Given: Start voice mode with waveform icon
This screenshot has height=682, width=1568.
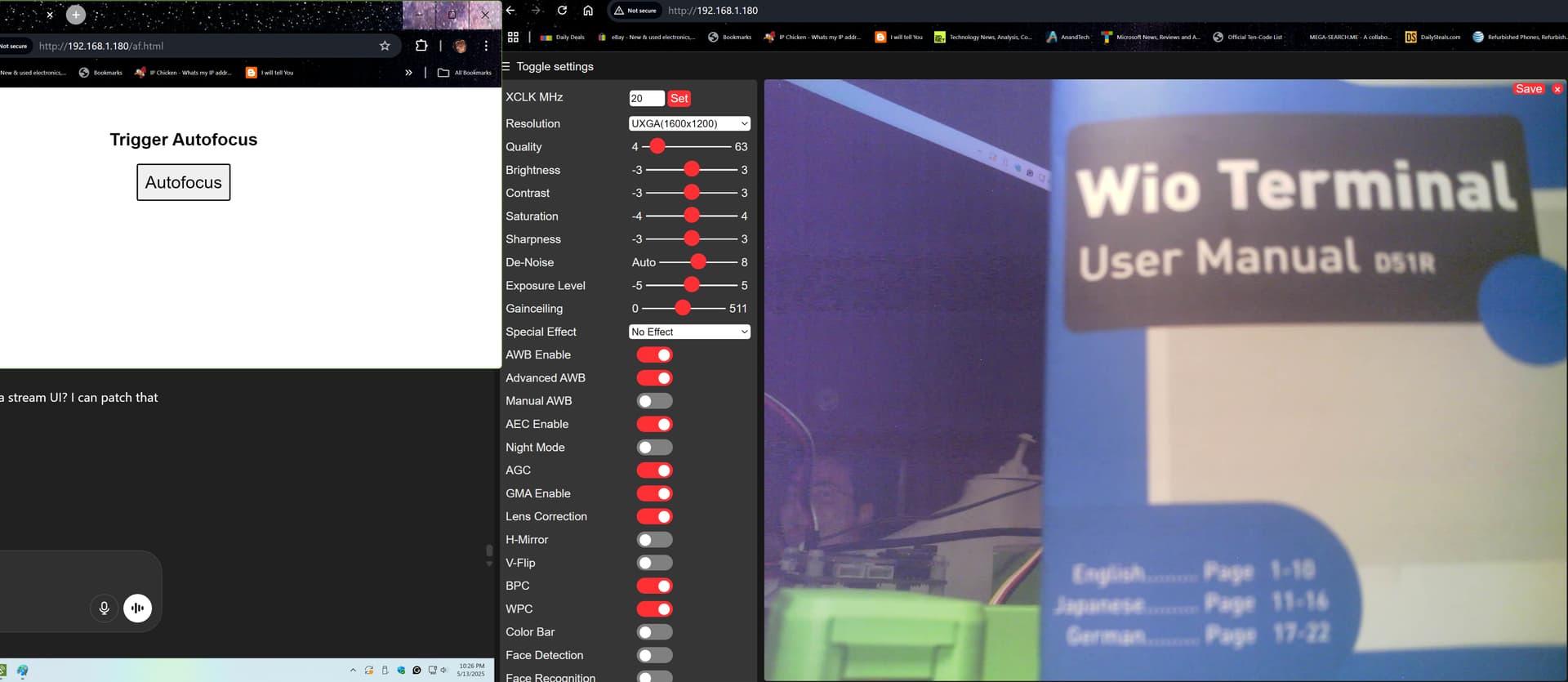Looking at the screenshot, I should point(137,608).
